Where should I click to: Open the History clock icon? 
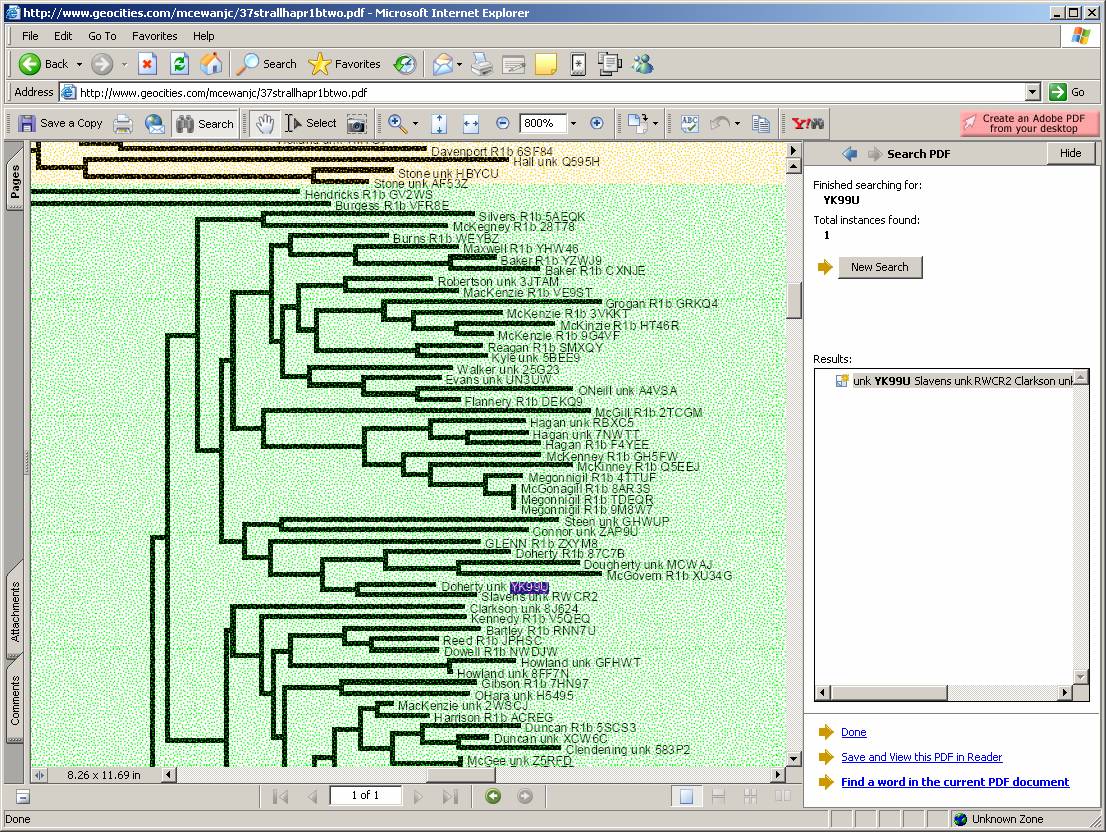tap(405, 64)
